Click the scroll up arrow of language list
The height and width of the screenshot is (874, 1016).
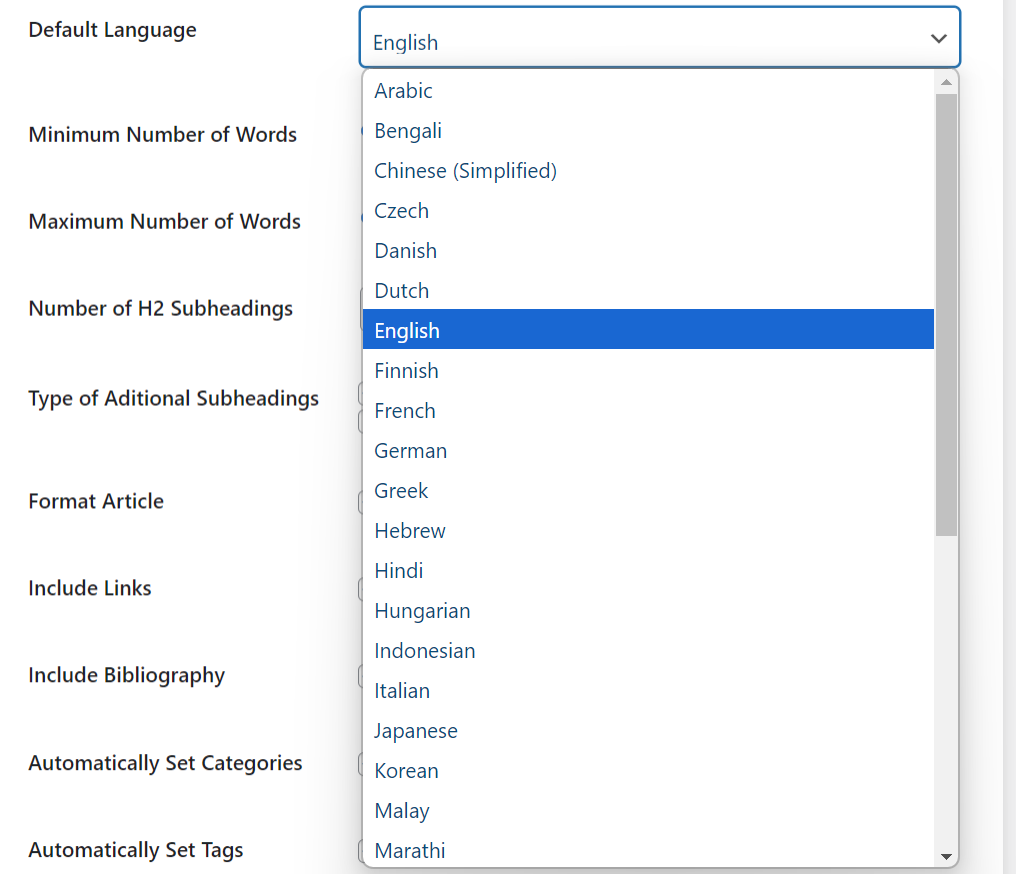click(946, 82)
